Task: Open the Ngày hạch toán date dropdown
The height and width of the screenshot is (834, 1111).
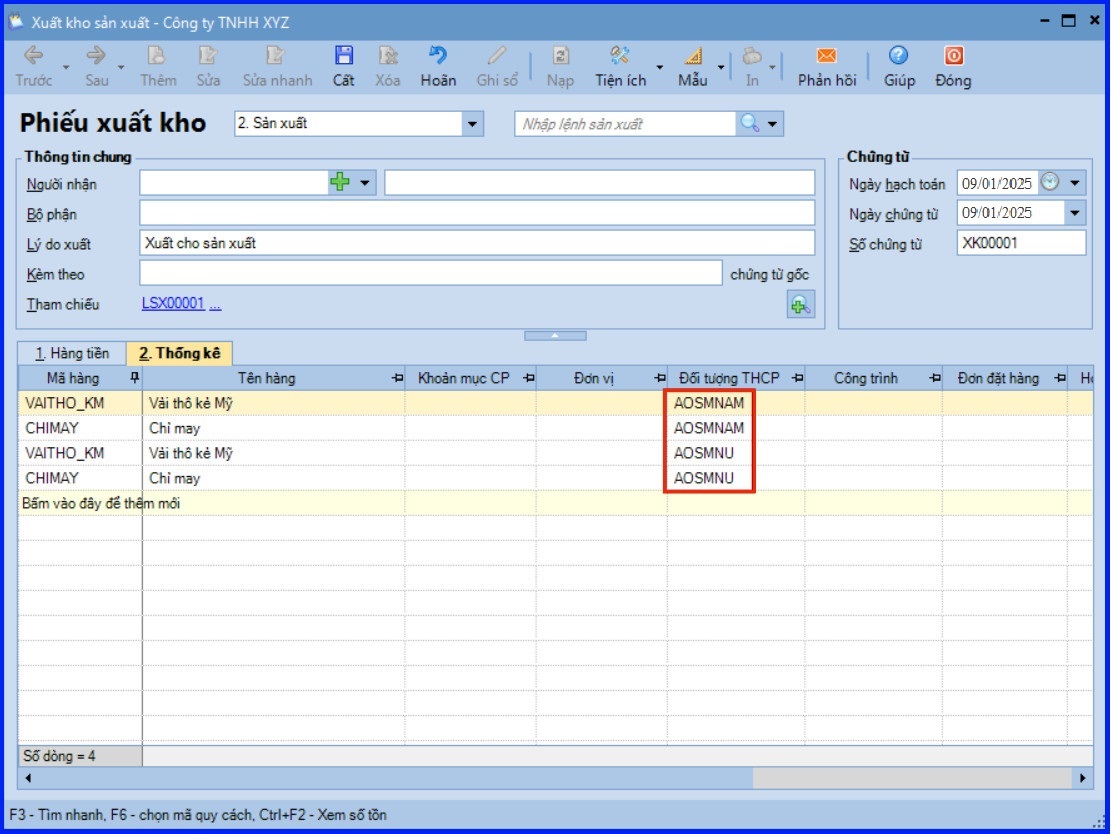Action: pos(1075,183)
